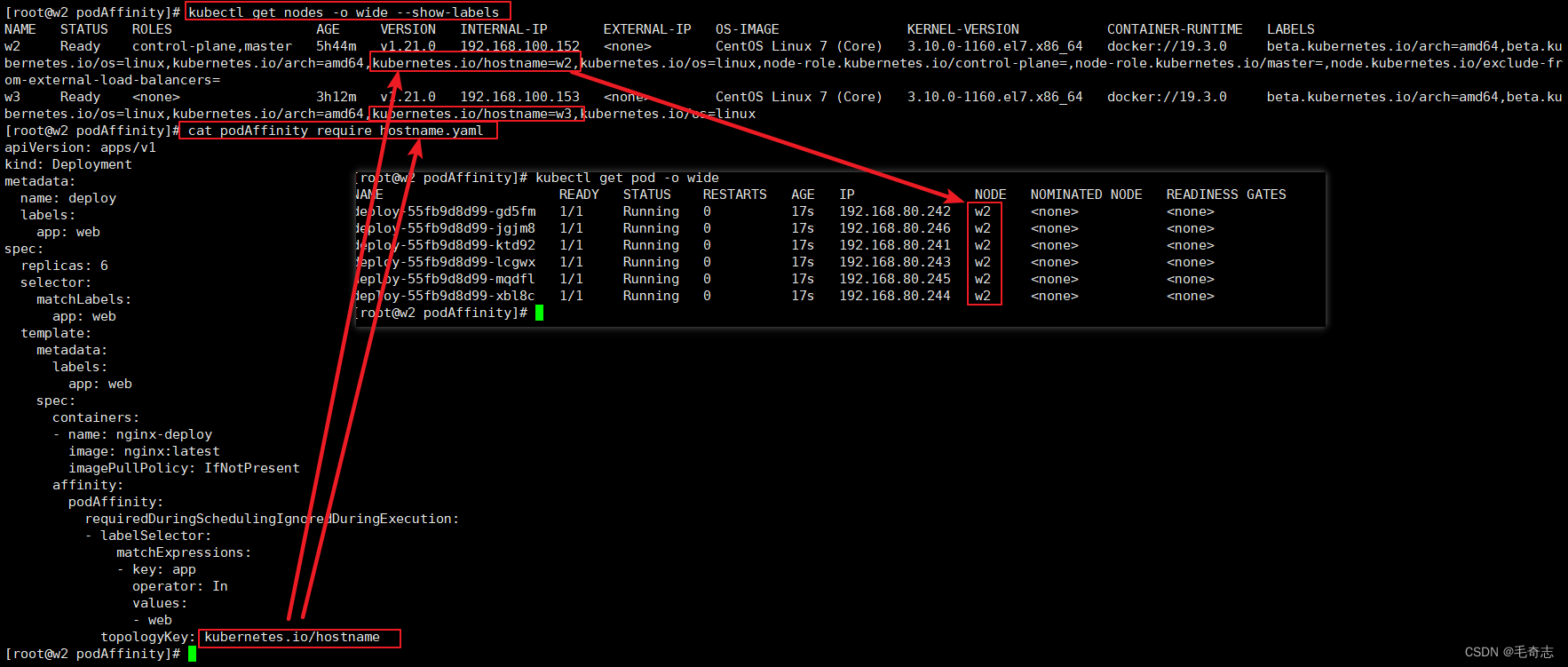Click pod IP 192.168.80.241

click(x=895, y=245)
